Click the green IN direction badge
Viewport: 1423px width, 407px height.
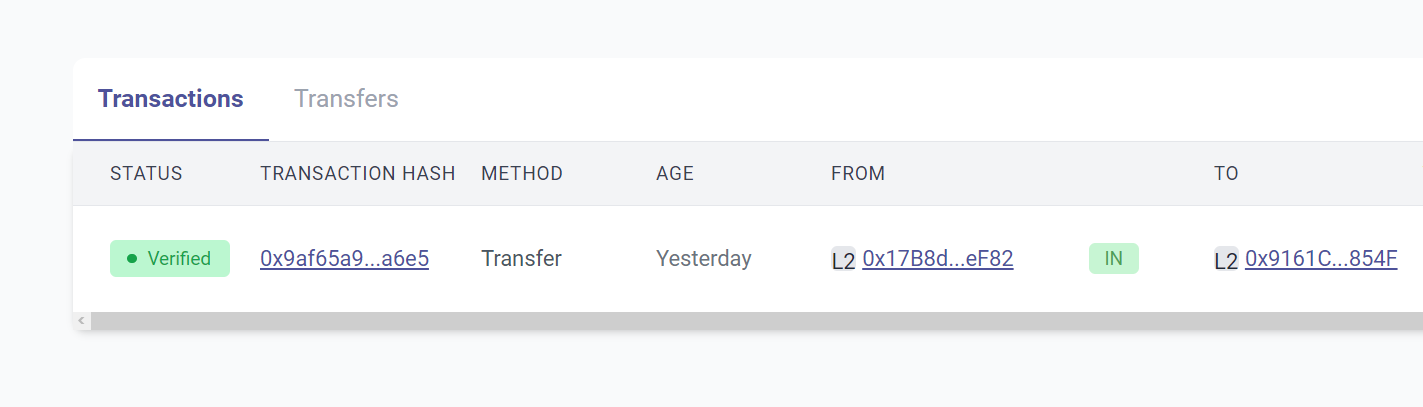[x=1113, y=259]
